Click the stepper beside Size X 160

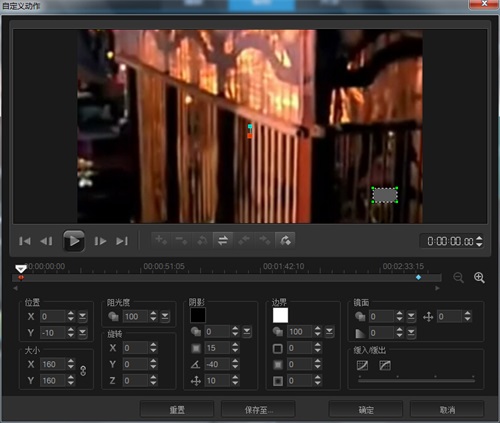(71, 364)
